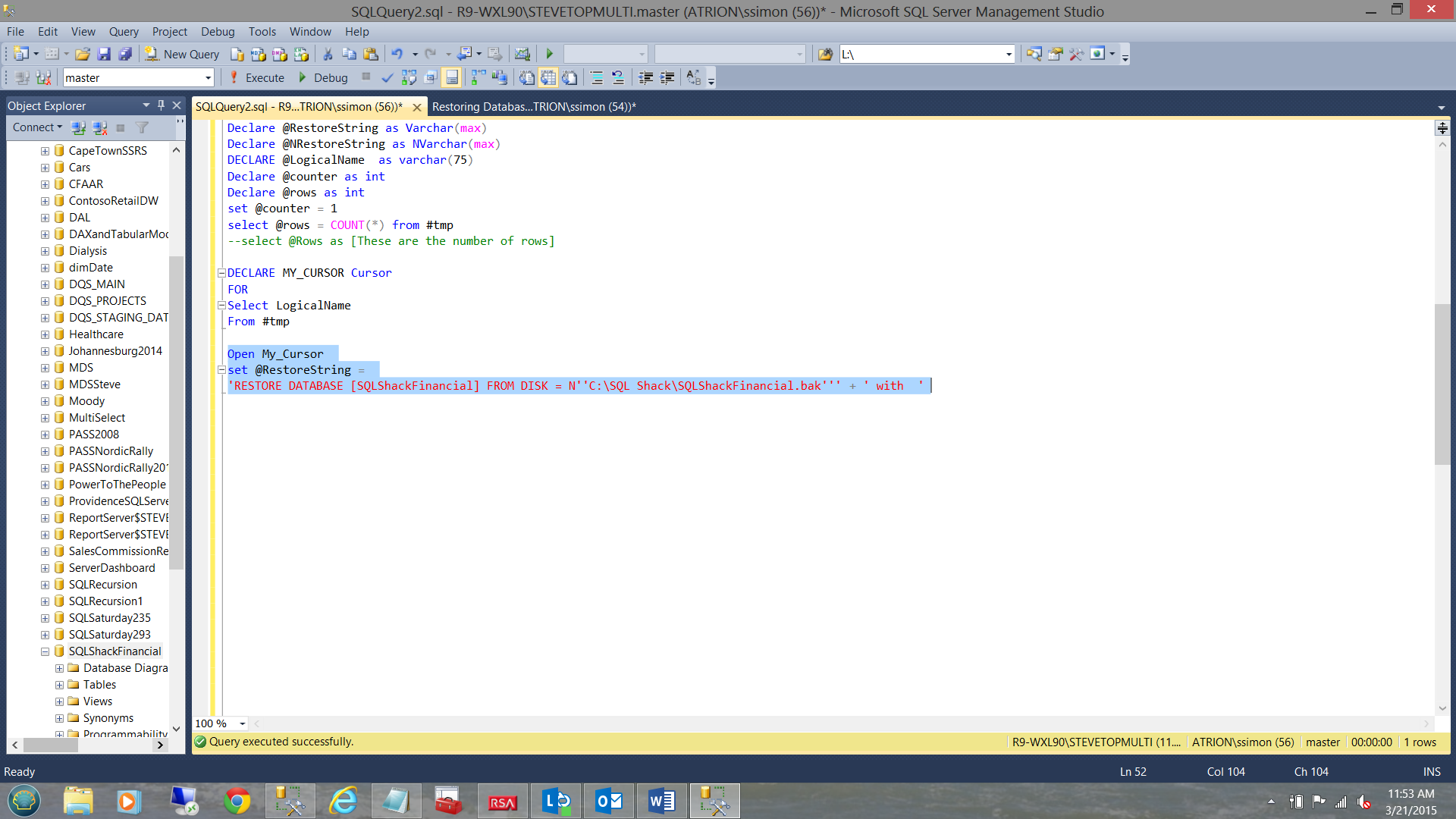Click the Undo arrow icon
Image resolution: width=1456 pixels, height=819 pixels.
point(397,55)
